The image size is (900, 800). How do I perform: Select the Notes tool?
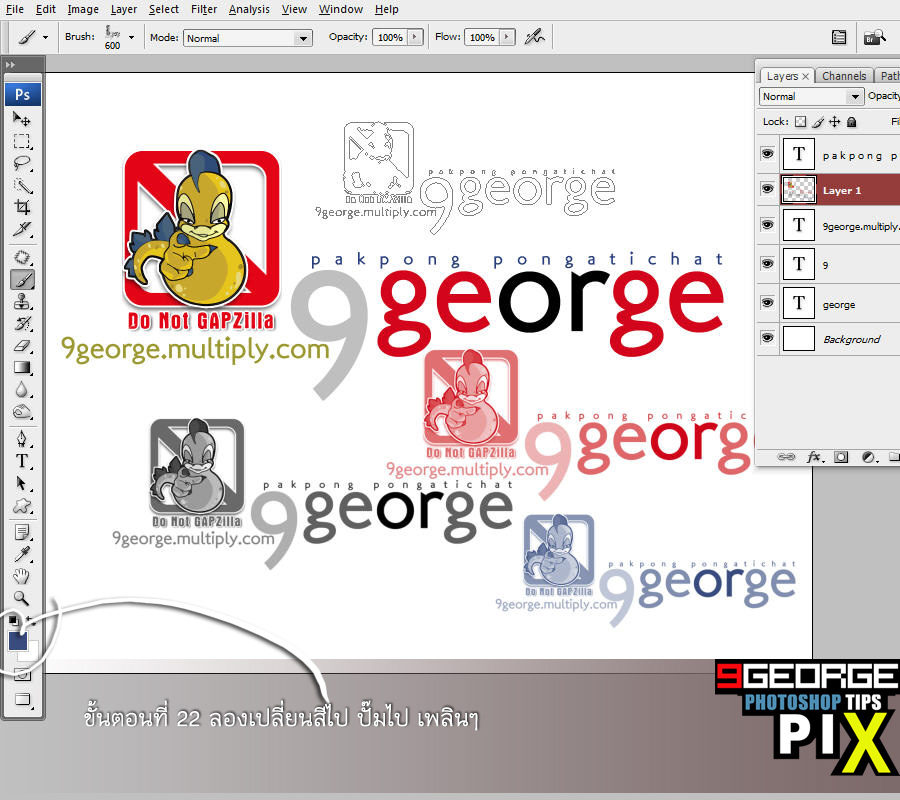click(22, 533)
